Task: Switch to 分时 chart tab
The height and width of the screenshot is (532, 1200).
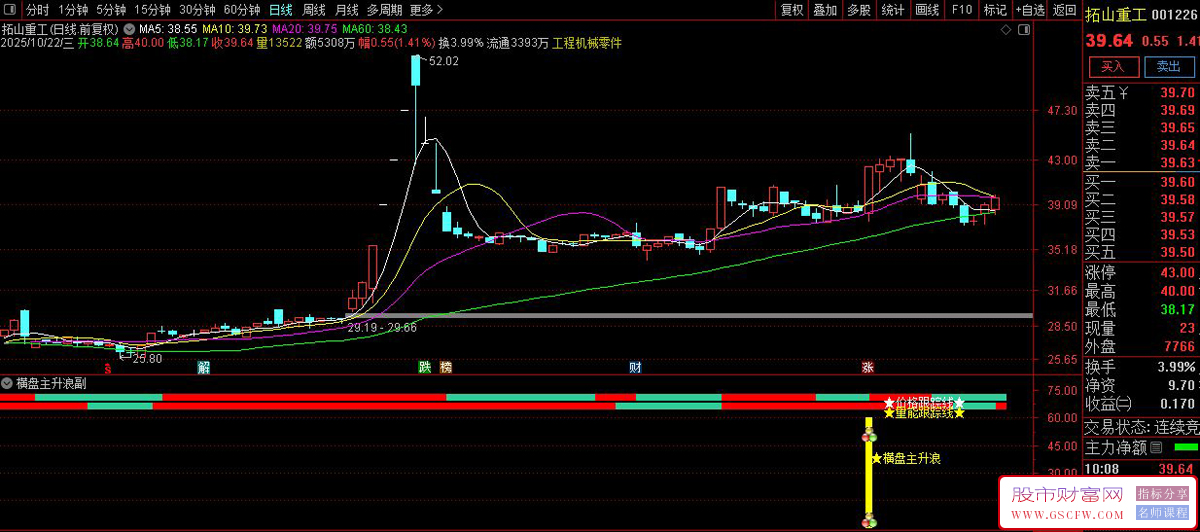Action: 37,10
